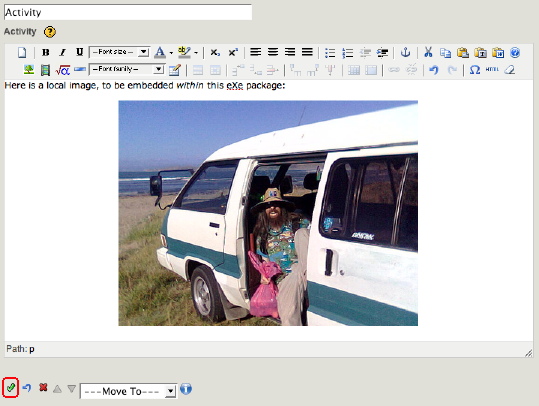
Task: Click the indent icon
Action: (382, 53)
